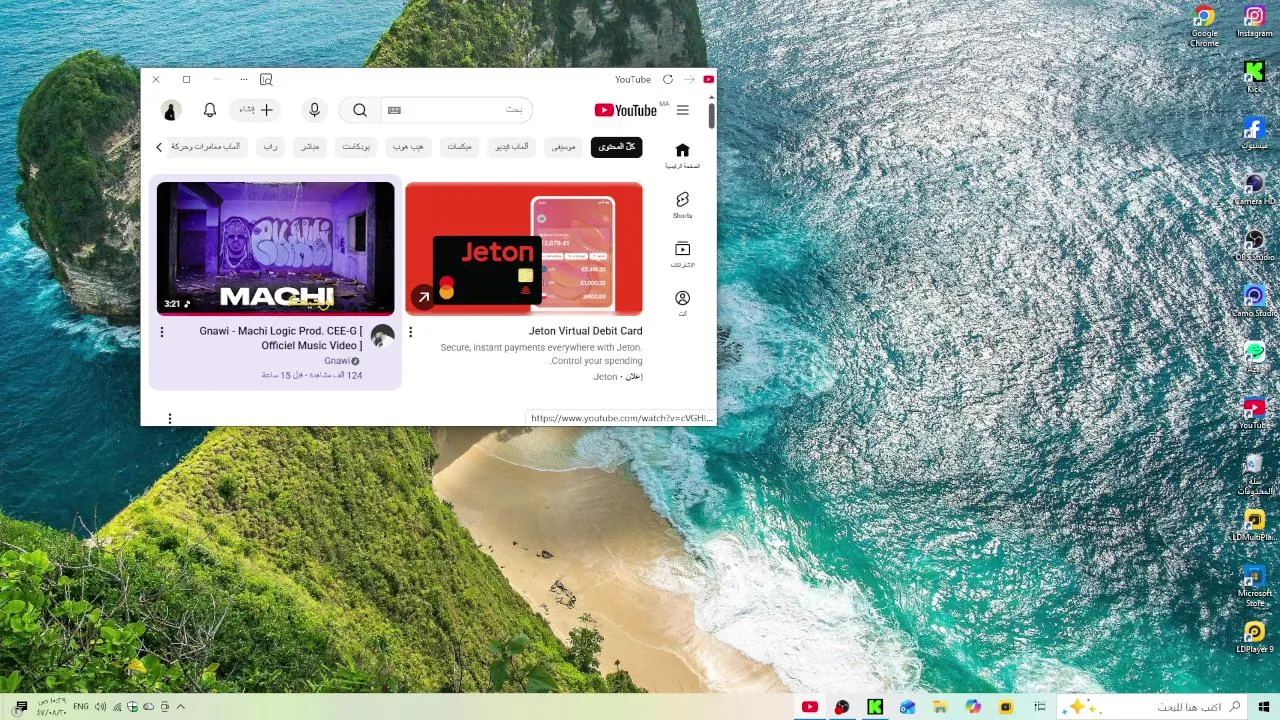The image size is (1280, 720).
Task: Click the taskbar search box
Action: tap(1152, 707)
